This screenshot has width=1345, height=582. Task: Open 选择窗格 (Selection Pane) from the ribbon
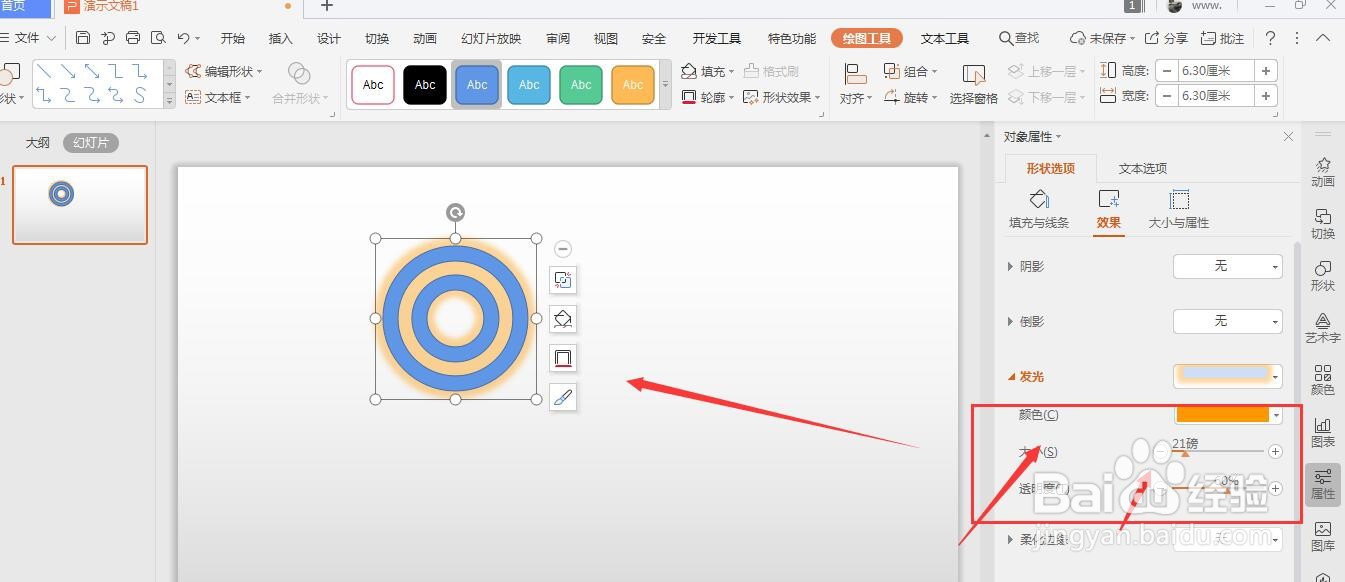[x=972, y=84]
